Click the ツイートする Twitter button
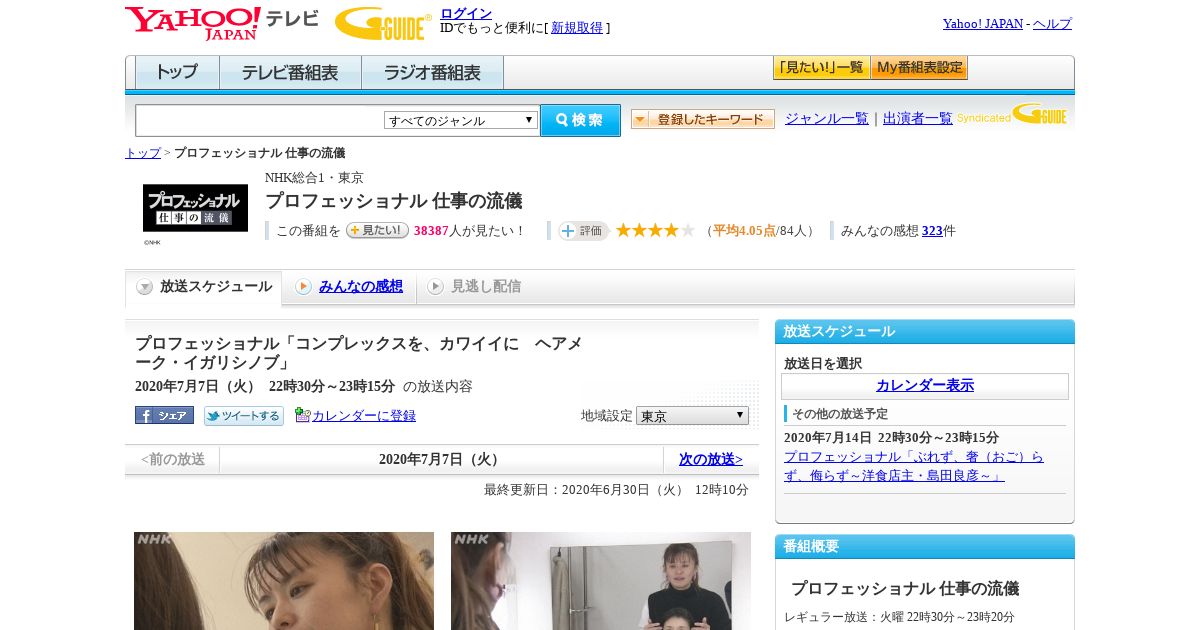 pyautogui.click(x=243, y=415)
